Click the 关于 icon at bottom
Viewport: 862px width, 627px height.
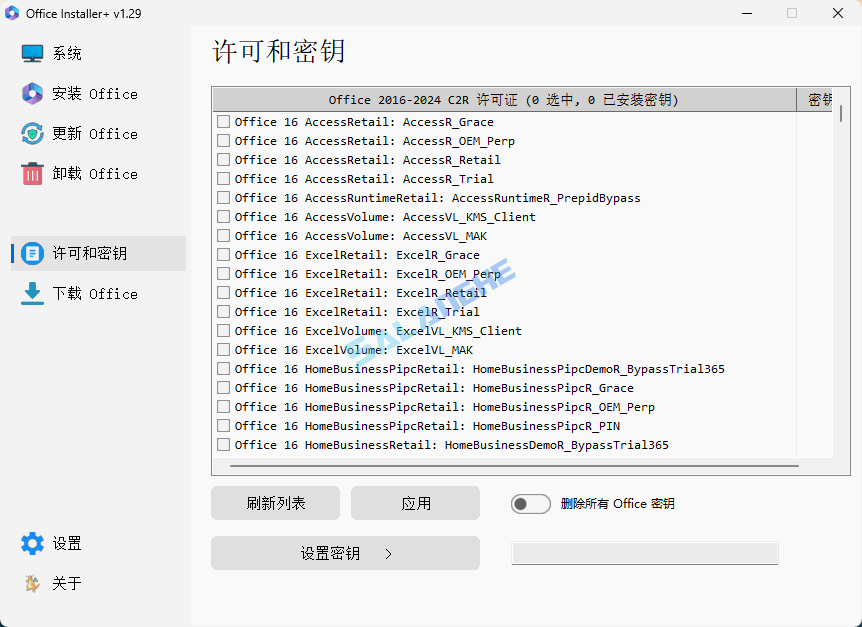pyautogui.click(x=31, y=583)
